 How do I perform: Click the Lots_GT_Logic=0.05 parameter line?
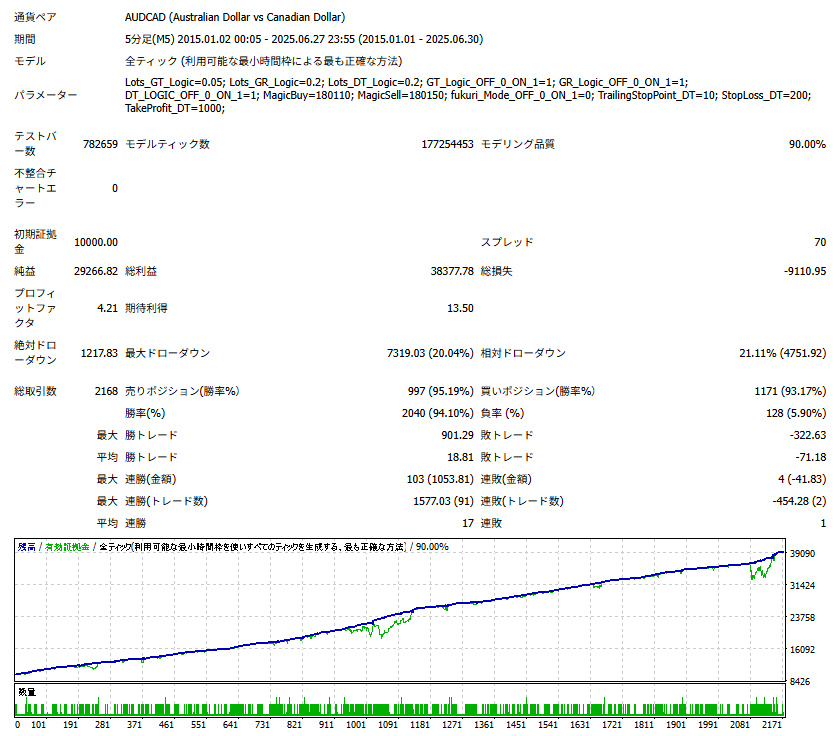(406, 82)
